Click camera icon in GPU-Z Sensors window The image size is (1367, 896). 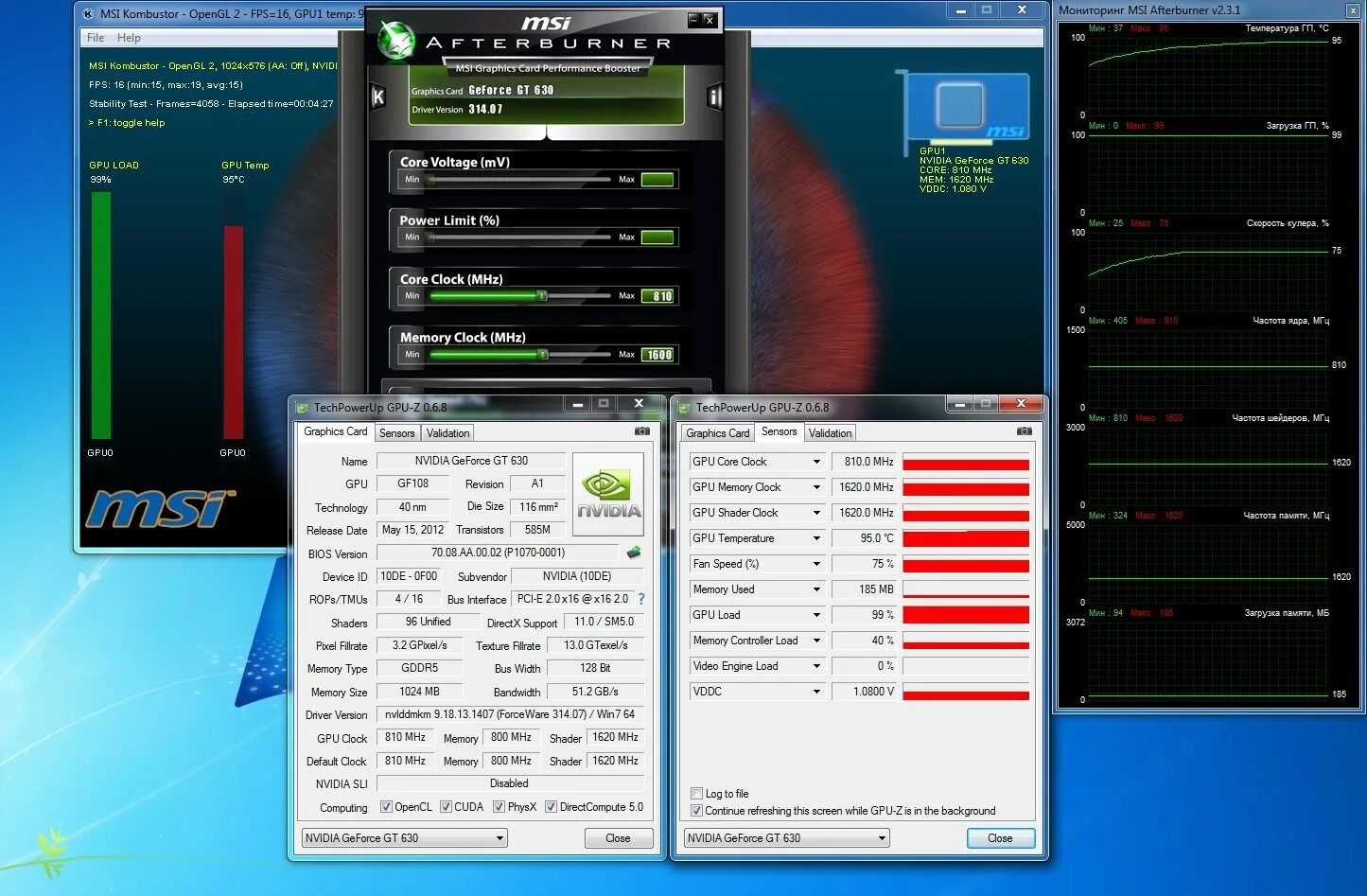pos(1025,431)
